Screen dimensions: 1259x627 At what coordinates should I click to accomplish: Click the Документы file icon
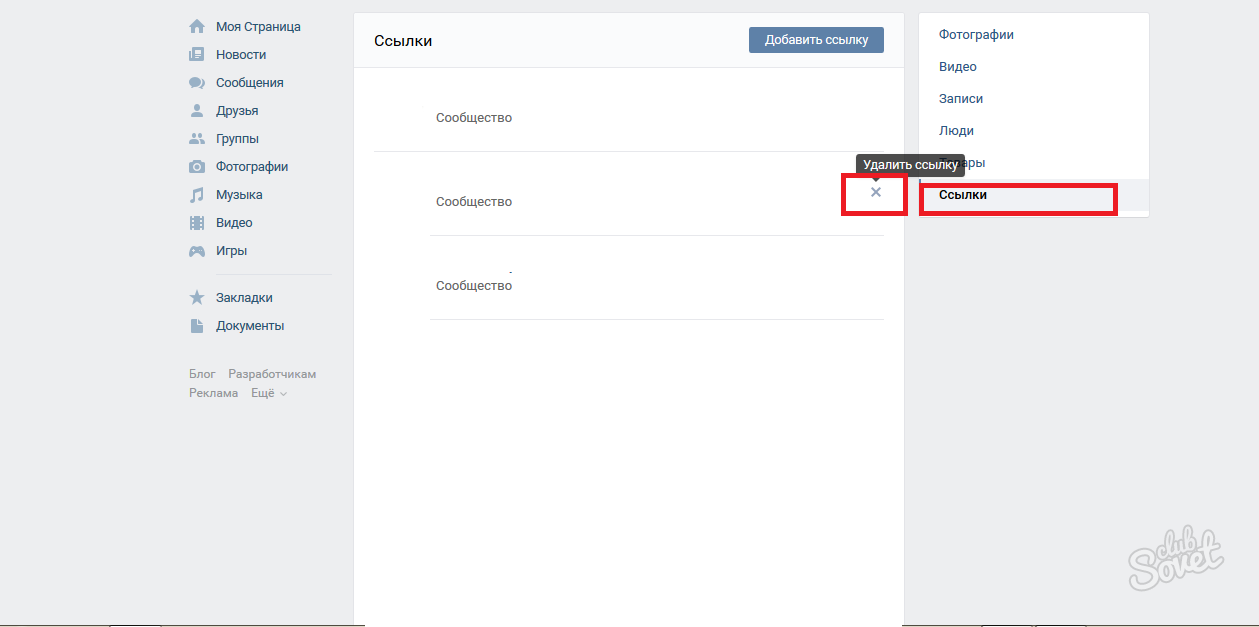coord(197,326)
